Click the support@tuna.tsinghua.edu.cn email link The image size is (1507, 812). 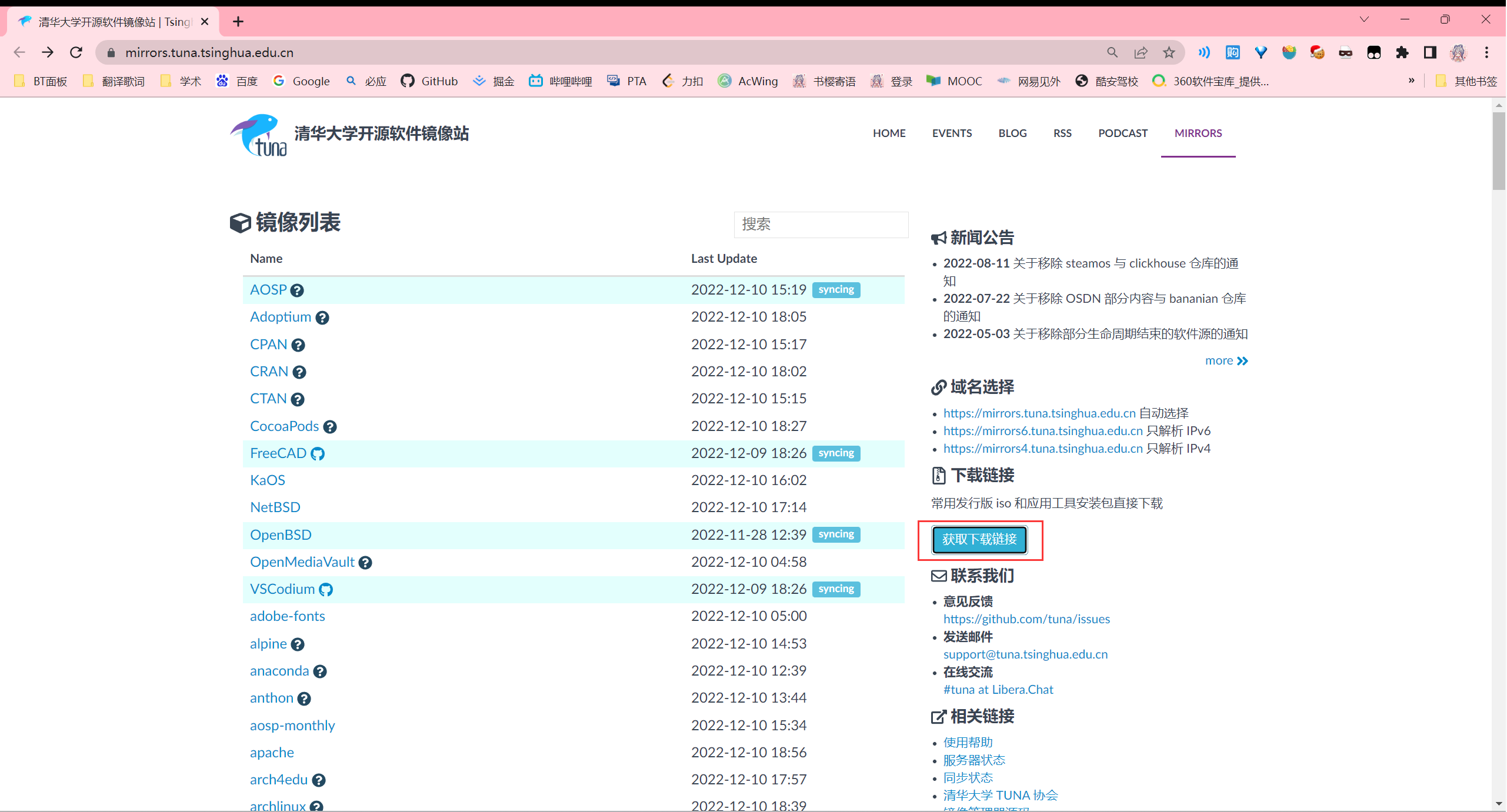click(1025, 654)
